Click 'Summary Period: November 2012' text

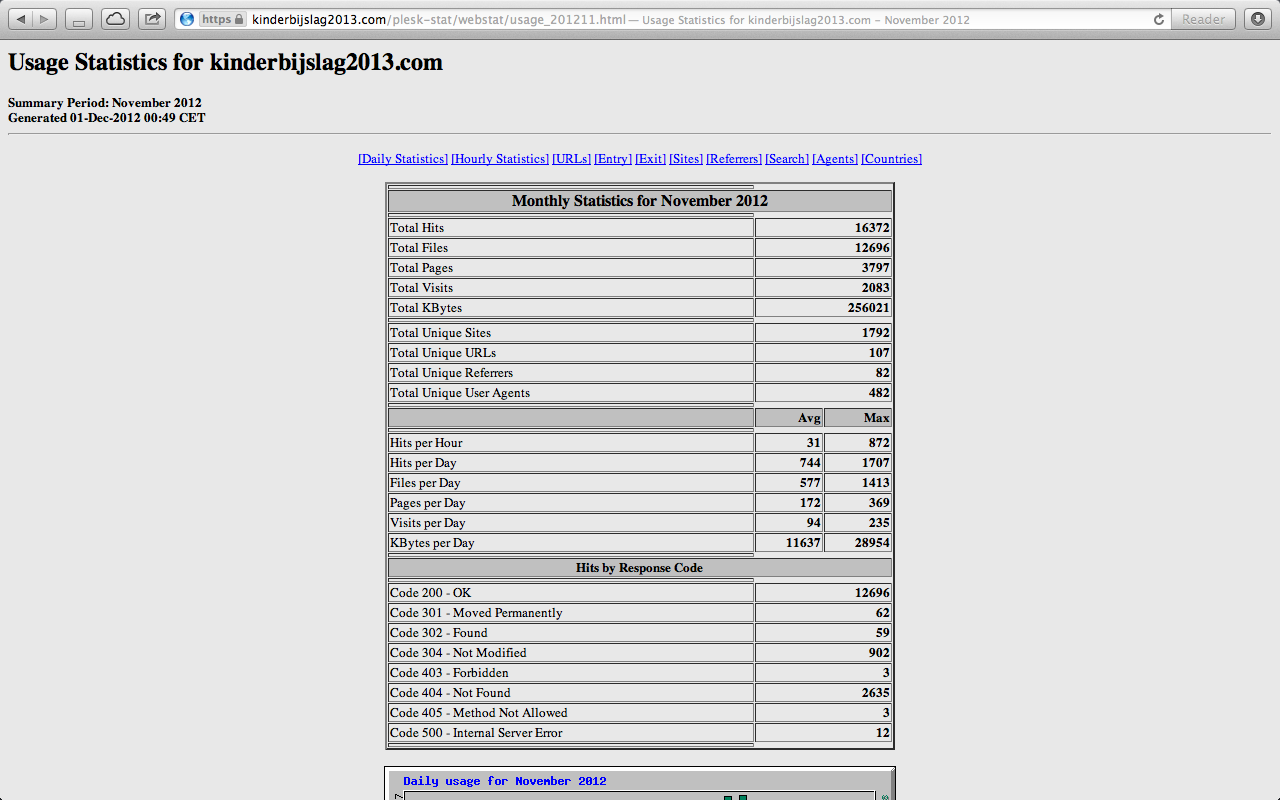point(105,103)
